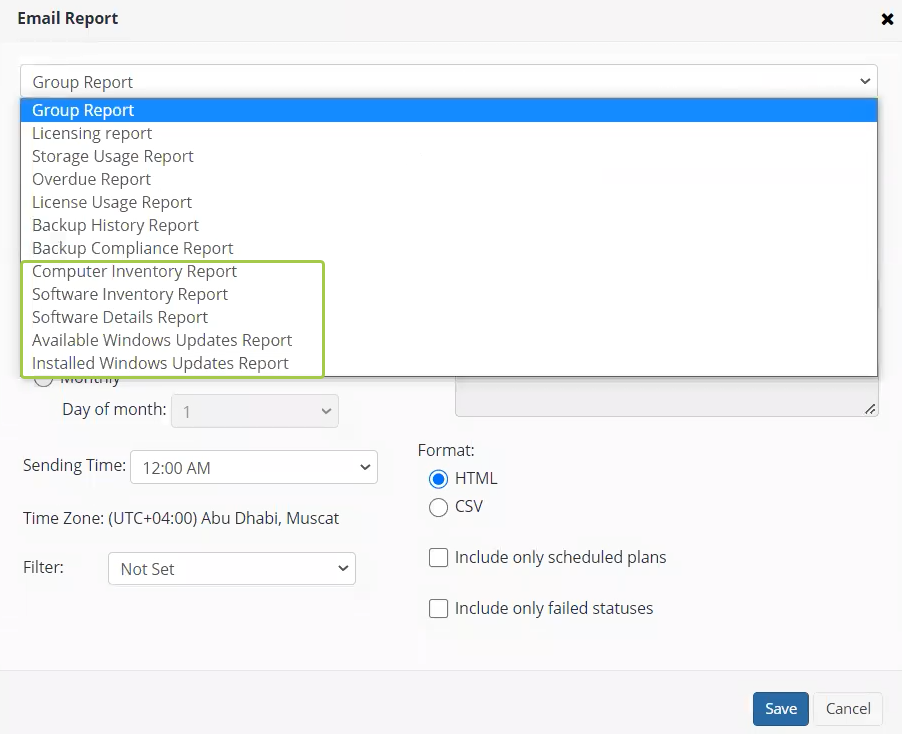Open the report type dropdown

(x=448, y=82)
